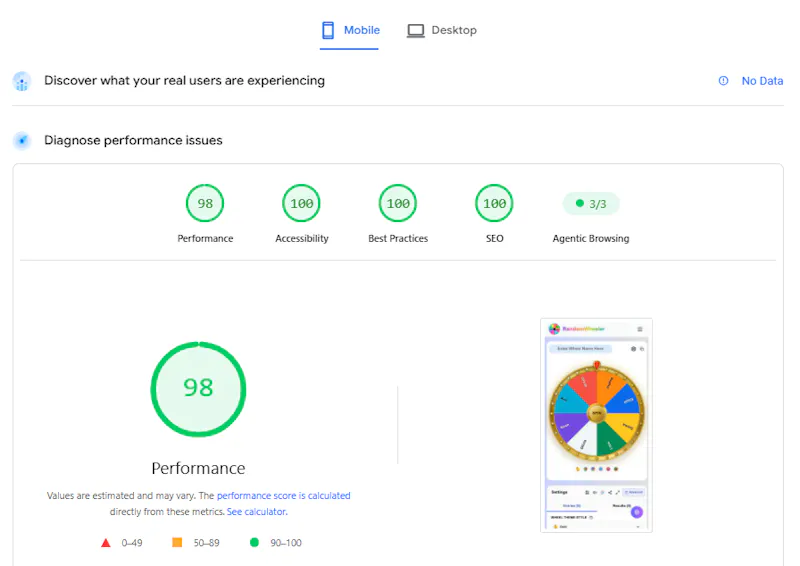The image size is (800, 566).
Task: Click the 0–49 legend text
Action: pyautogui.click(x=132, y=543)
